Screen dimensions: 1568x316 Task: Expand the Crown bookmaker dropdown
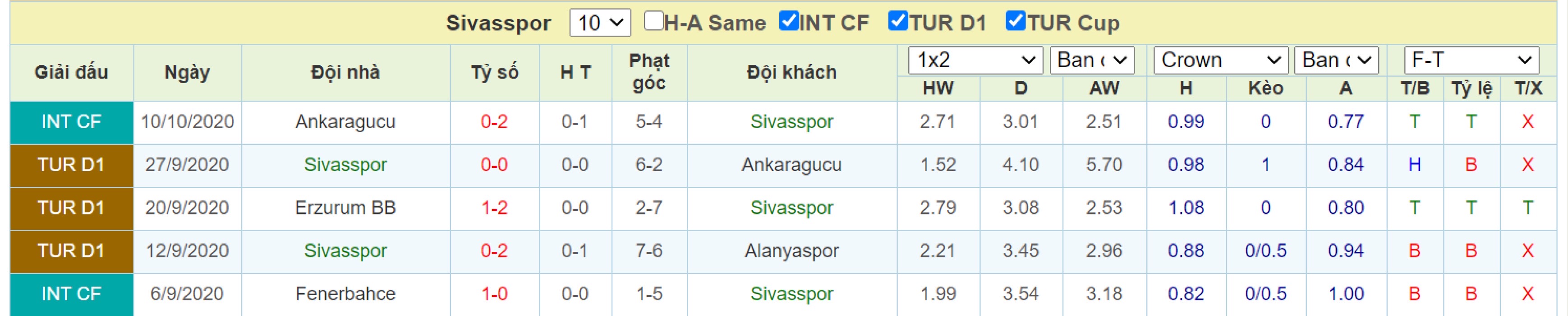(1220, 60)
